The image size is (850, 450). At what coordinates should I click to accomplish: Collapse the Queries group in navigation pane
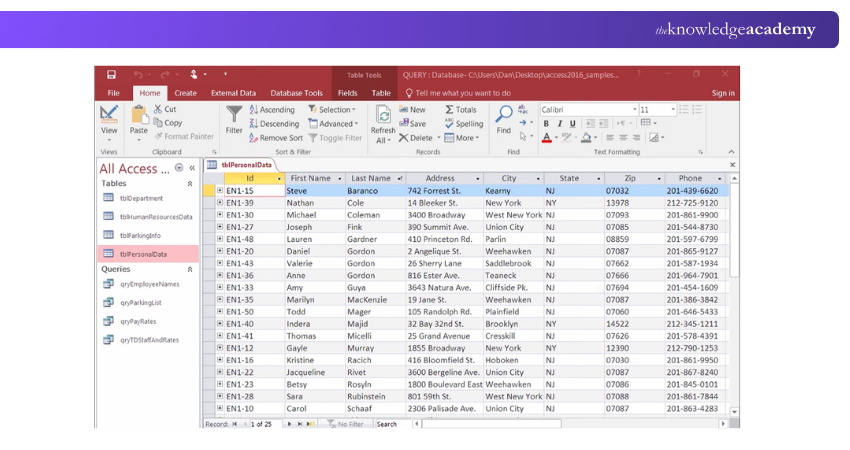[190, 269]
